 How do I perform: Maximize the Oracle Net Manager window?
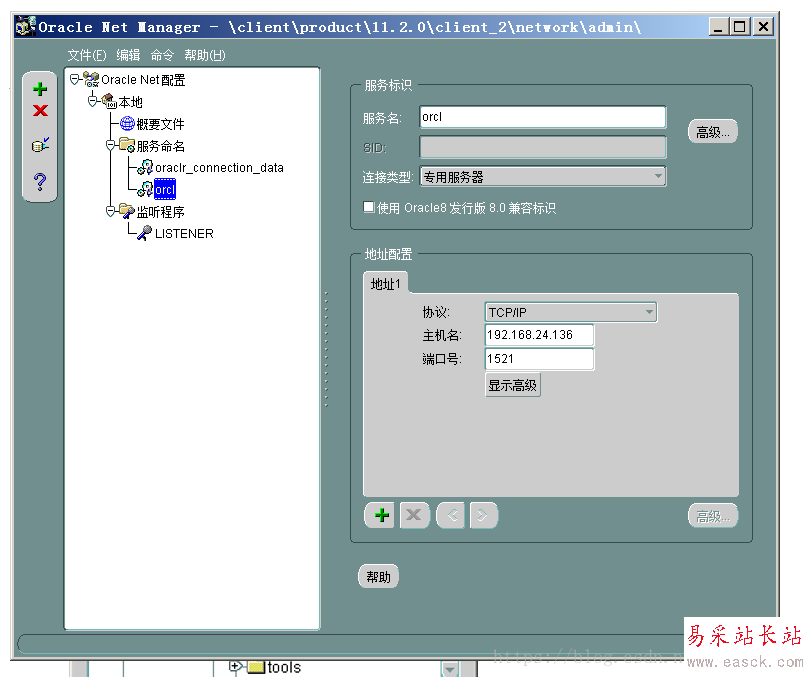[740, 26]
